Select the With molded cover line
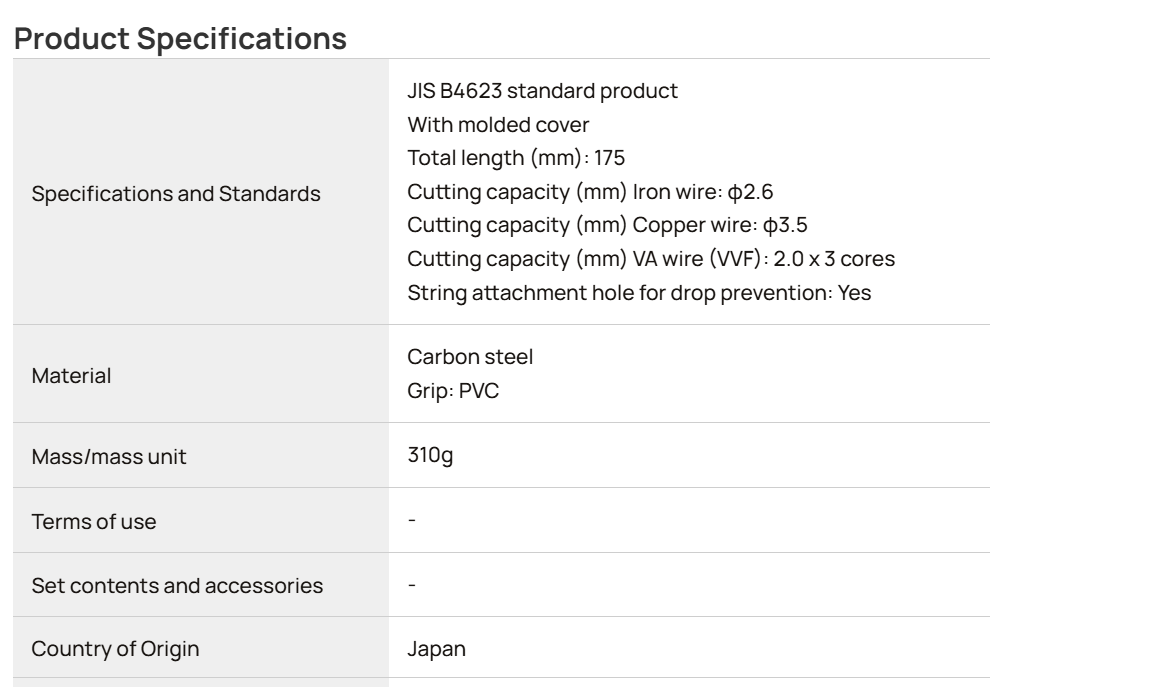Screen dimensions: 1152x687 click(498, 124)
